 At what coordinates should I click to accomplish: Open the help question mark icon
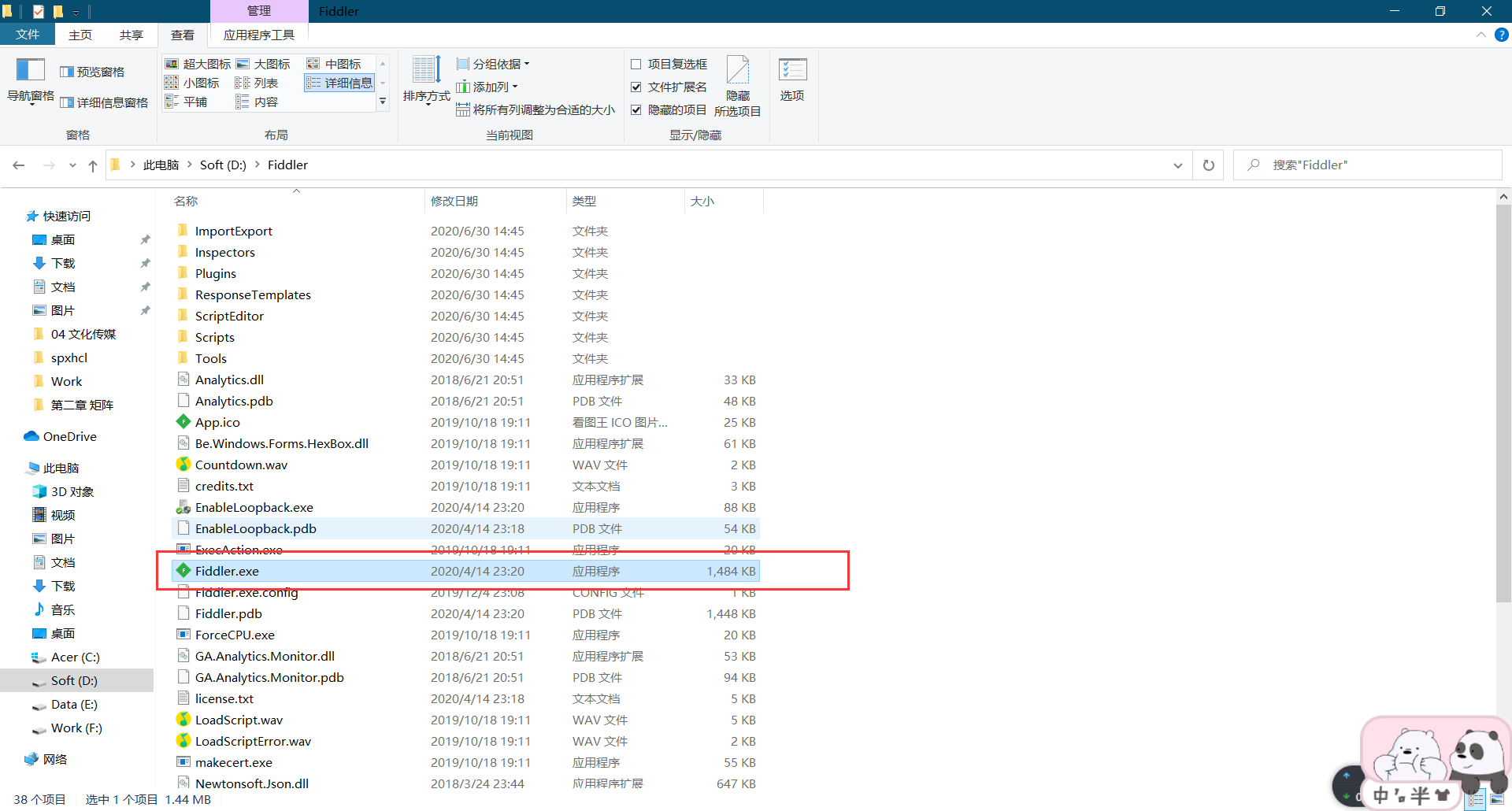point(1502,35)
